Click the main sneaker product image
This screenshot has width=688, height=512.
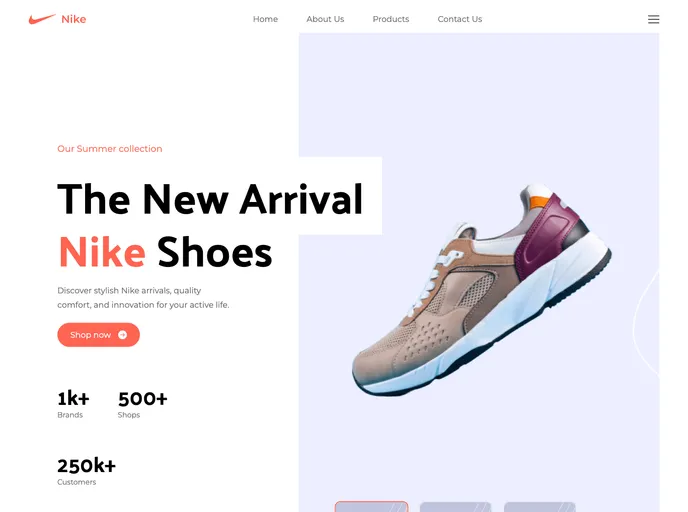(482, 290)
